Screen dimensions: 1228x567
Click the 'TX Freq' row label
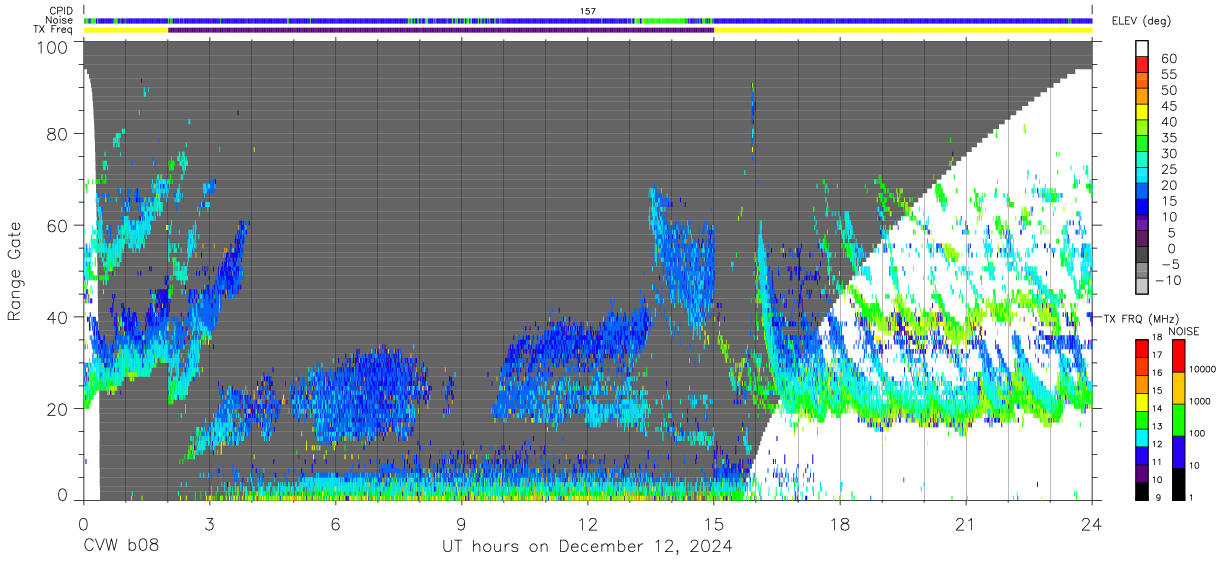point(53,30)
